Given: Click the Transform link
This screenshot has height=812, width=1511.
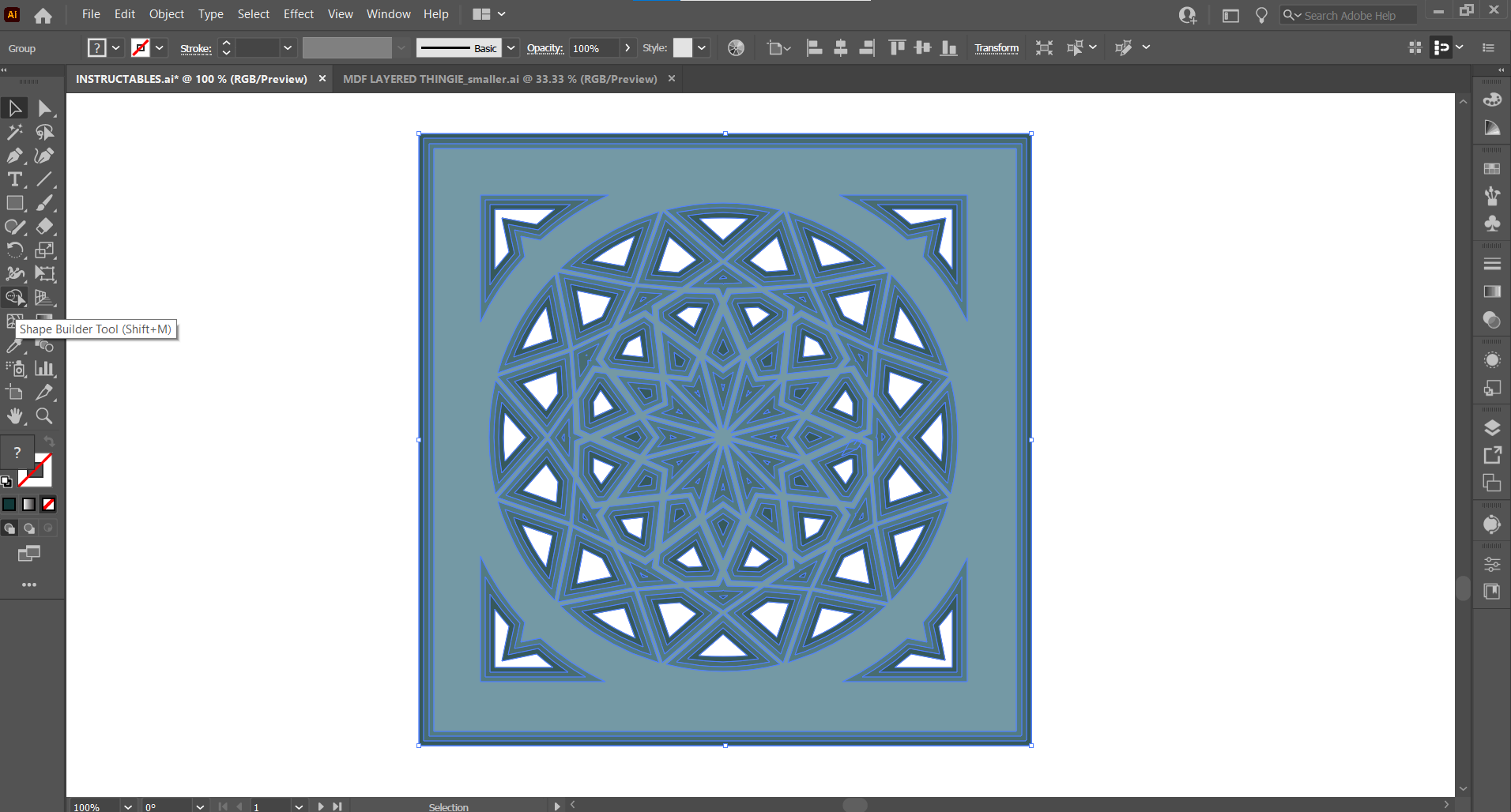Looking at the screenshot, I should click(x=997, y=48).
